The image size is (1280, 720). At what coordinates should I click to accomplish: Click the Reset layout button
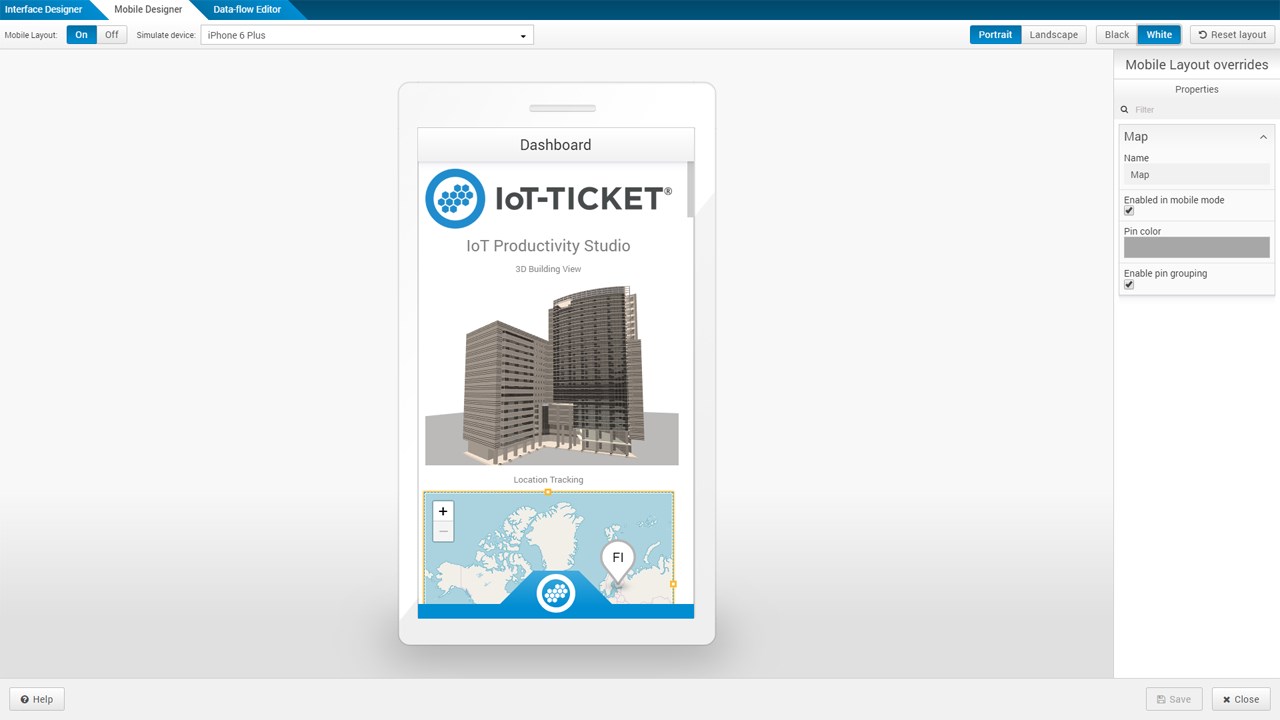[x=1232, y=35]
